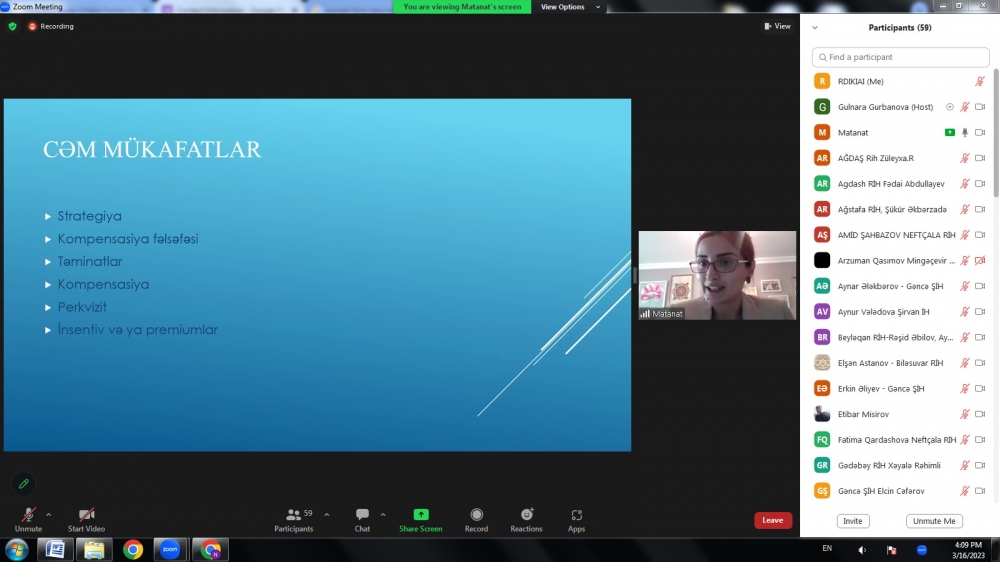Click the Reactions icon in toolbar

(526, 515)
